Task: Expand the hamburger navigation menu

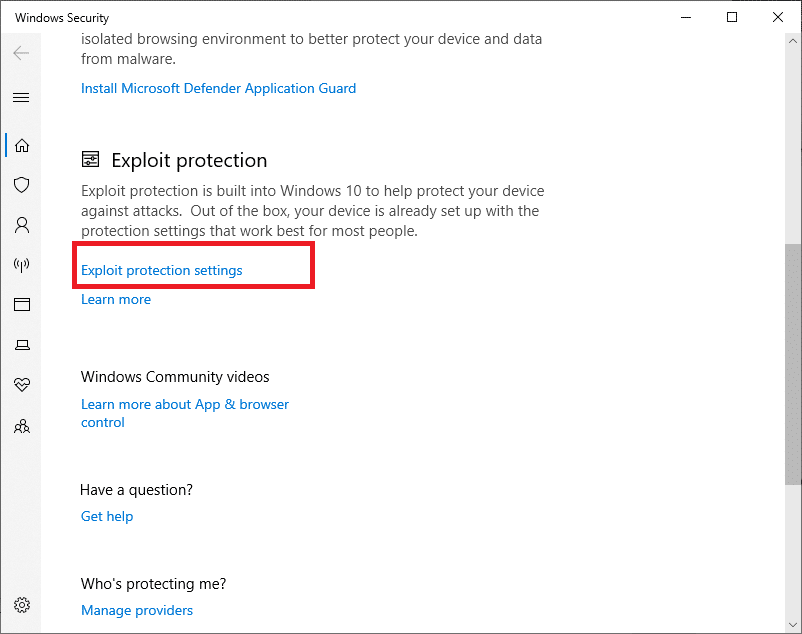Action: click(x=21, y=98)
